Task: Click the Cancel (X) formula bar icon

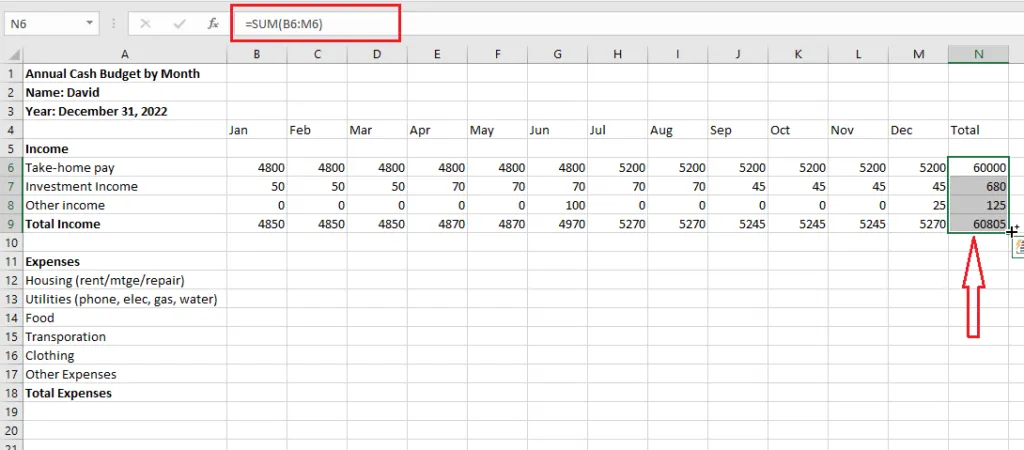Action: click(x=145, y=24)
